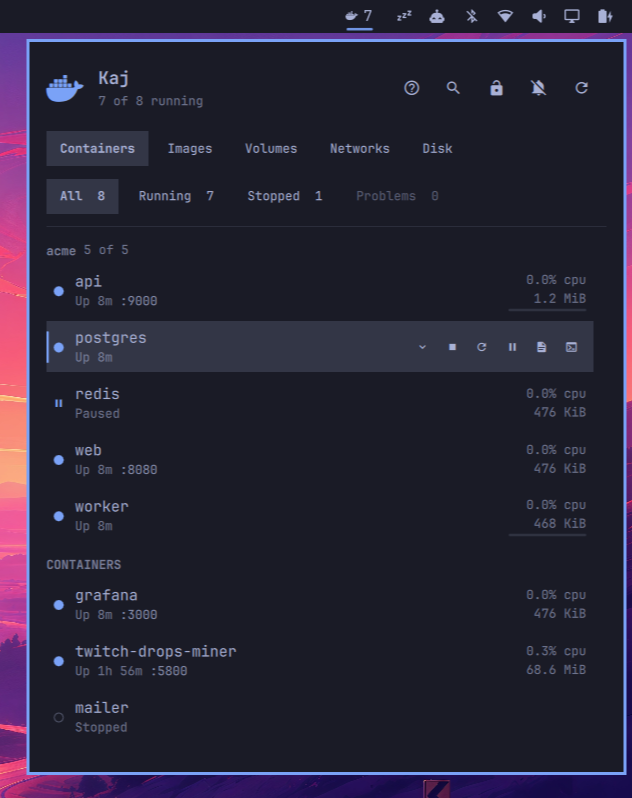Image resolution: width=632 pixels, height=798 pixels.
Task: Click twitch-drops-miner 68.6 MiB value
Action: pyautogui.click(x=556, y=669)
